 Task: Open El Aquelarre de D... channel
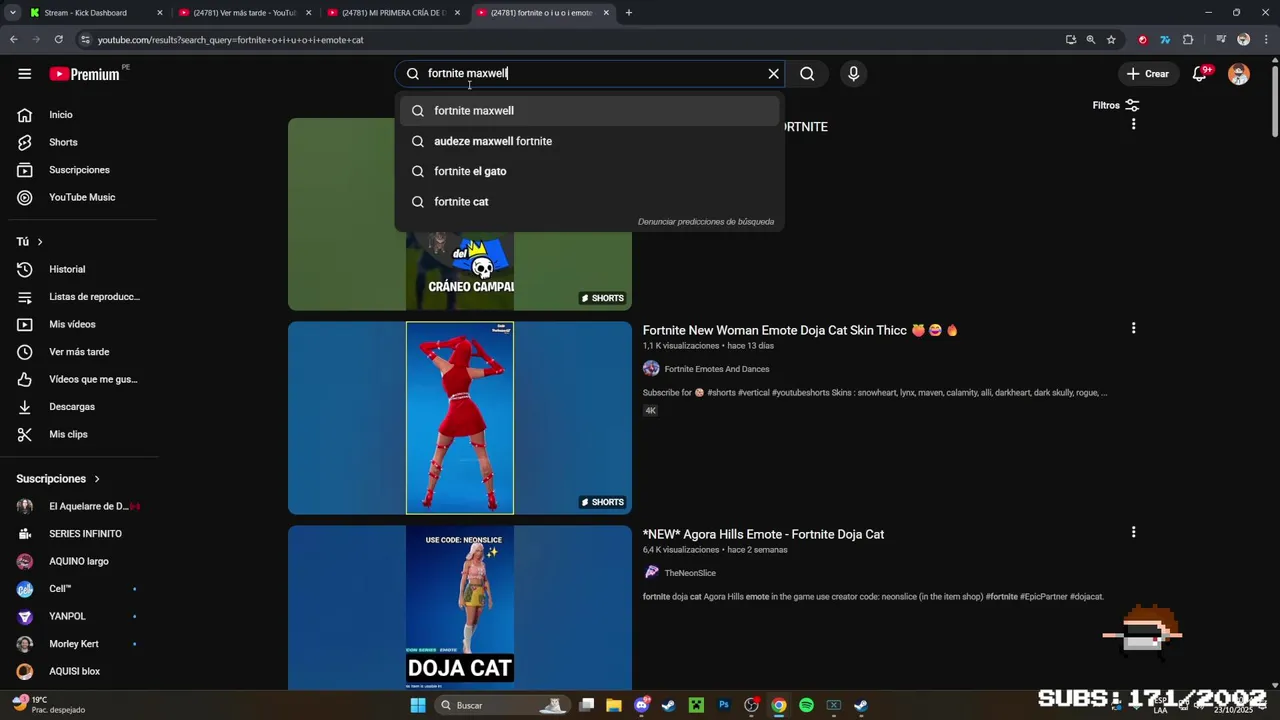[x=80, y=506]
